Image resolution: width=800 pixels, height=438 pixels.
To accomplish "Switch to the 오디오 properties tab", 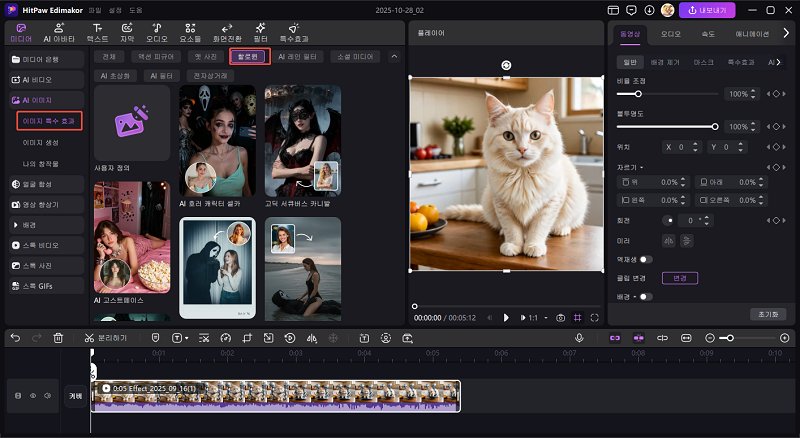I will 669,33.
